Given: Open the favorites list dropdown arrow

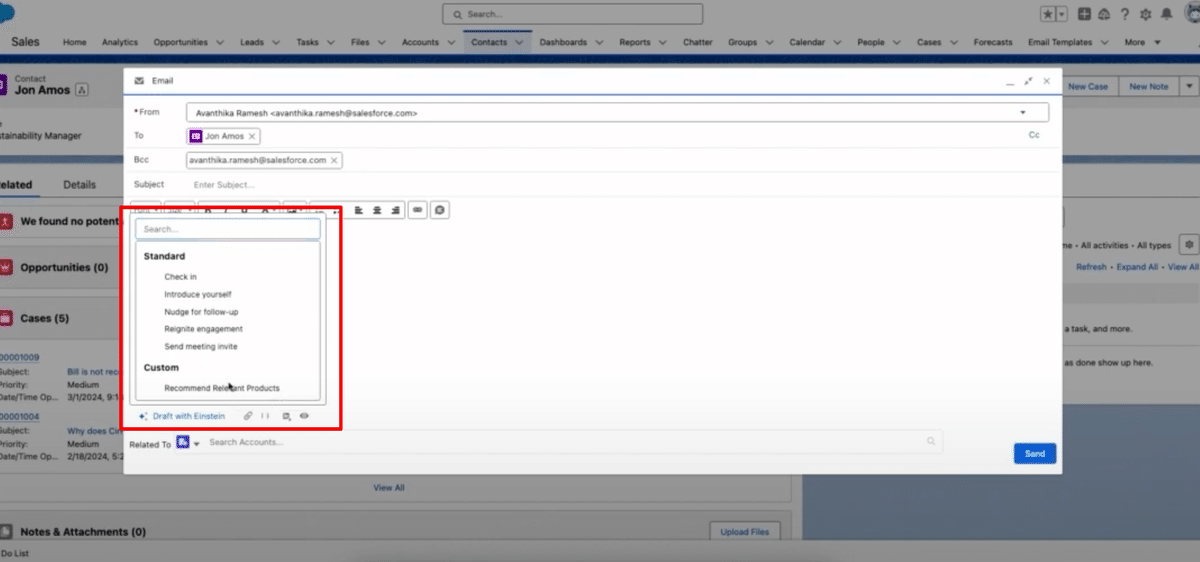Looking at the screenshot, I should pyautogui.click(x=1062, y=14).
